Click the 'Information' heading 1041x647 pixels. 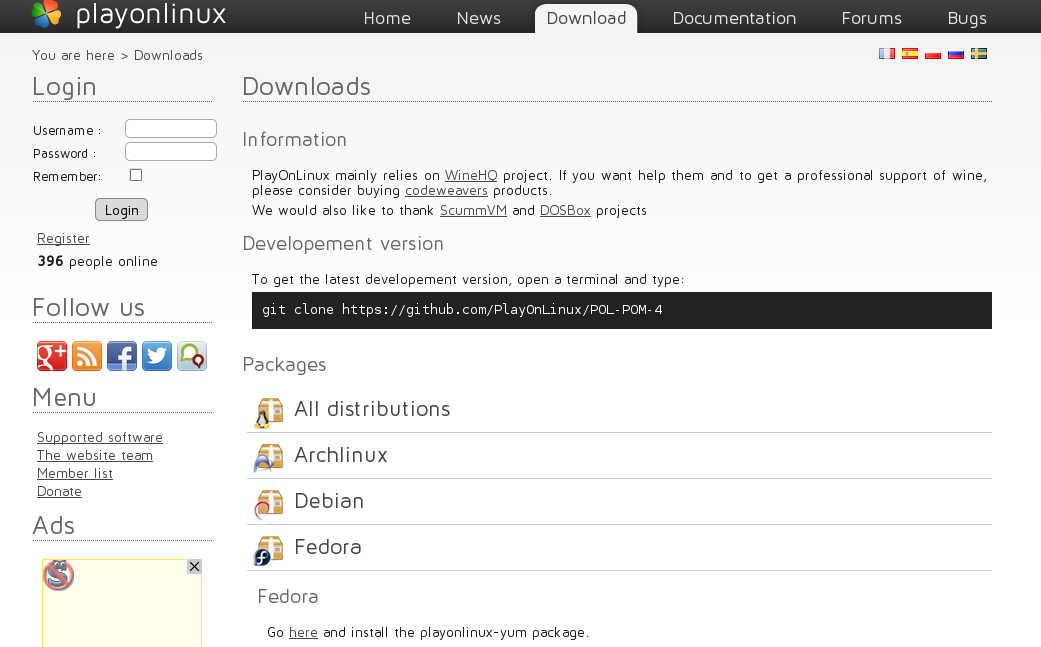click(295, 139)
